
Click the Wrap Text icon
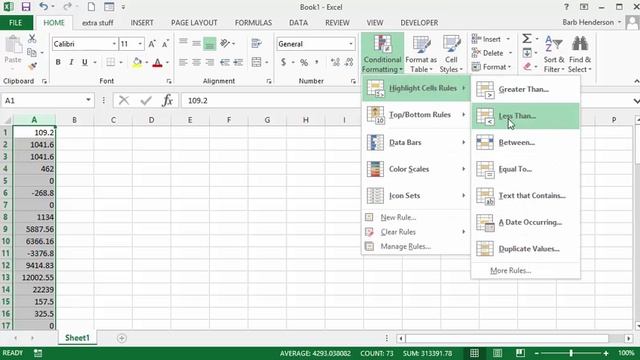pyautogui.click(x=256, y=43)
